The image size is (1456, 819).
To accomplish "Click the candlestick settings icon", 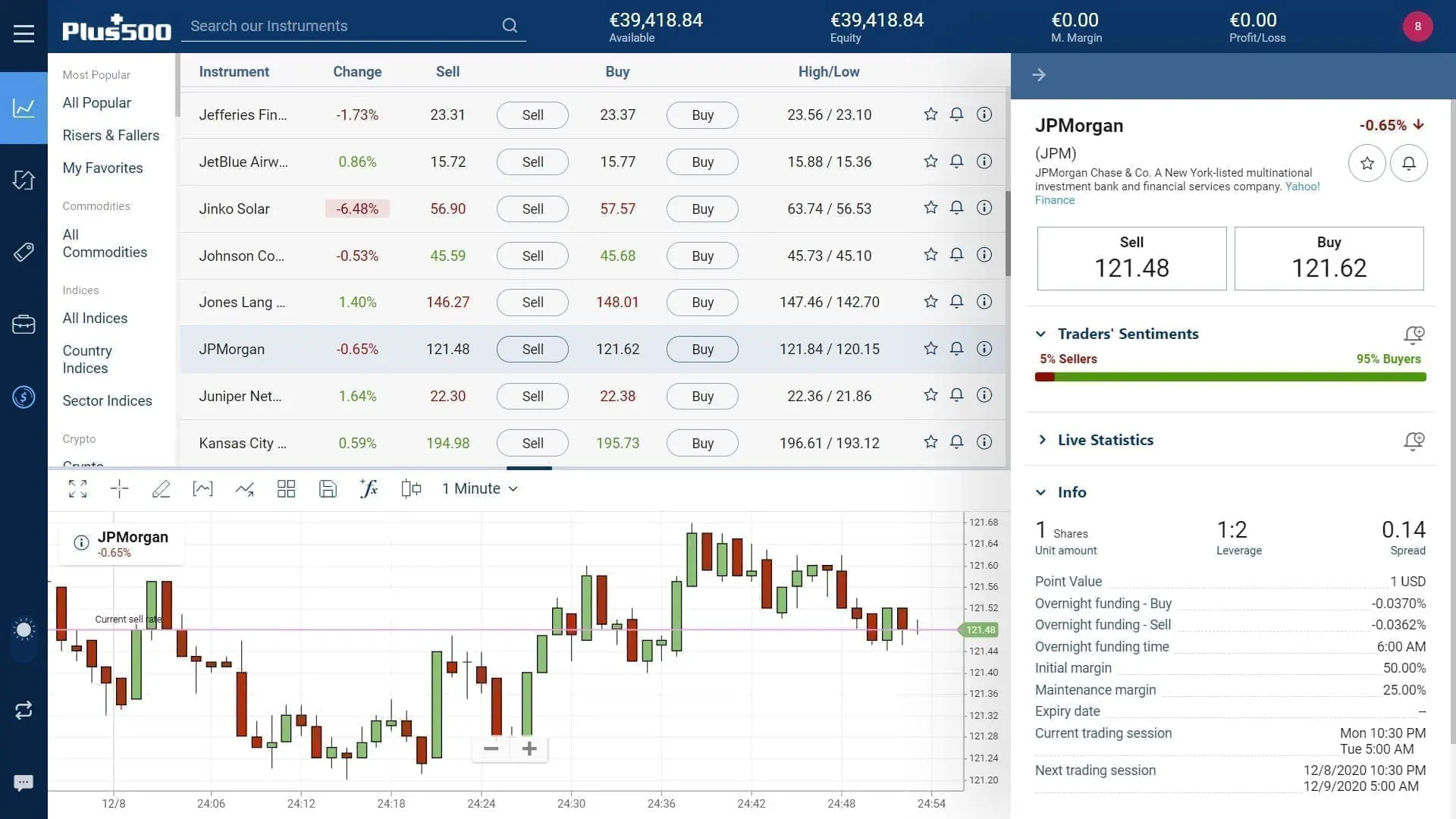I will point(410,489).
